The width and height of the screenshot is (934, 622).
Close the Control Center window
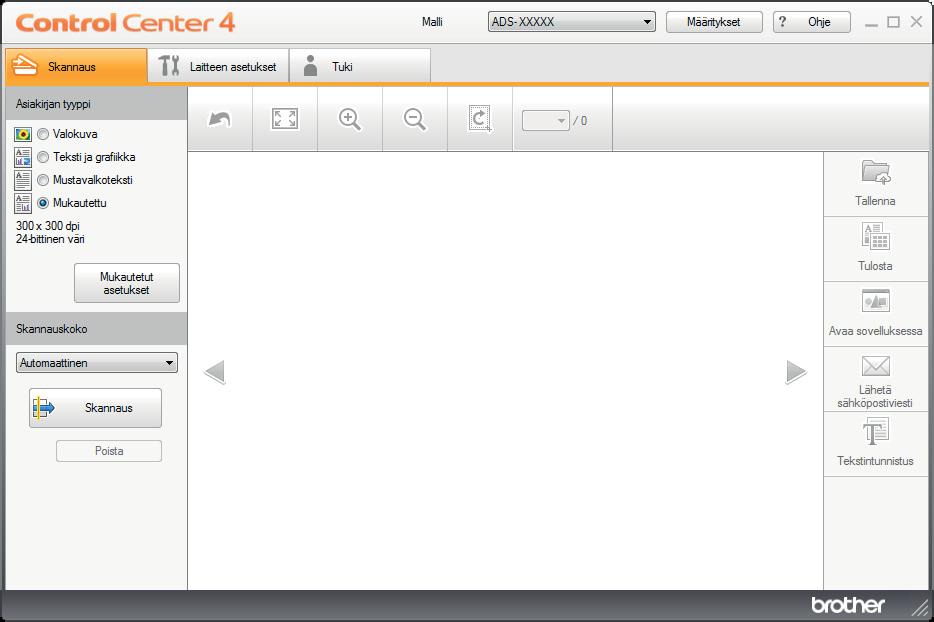[x=916, y=22]
